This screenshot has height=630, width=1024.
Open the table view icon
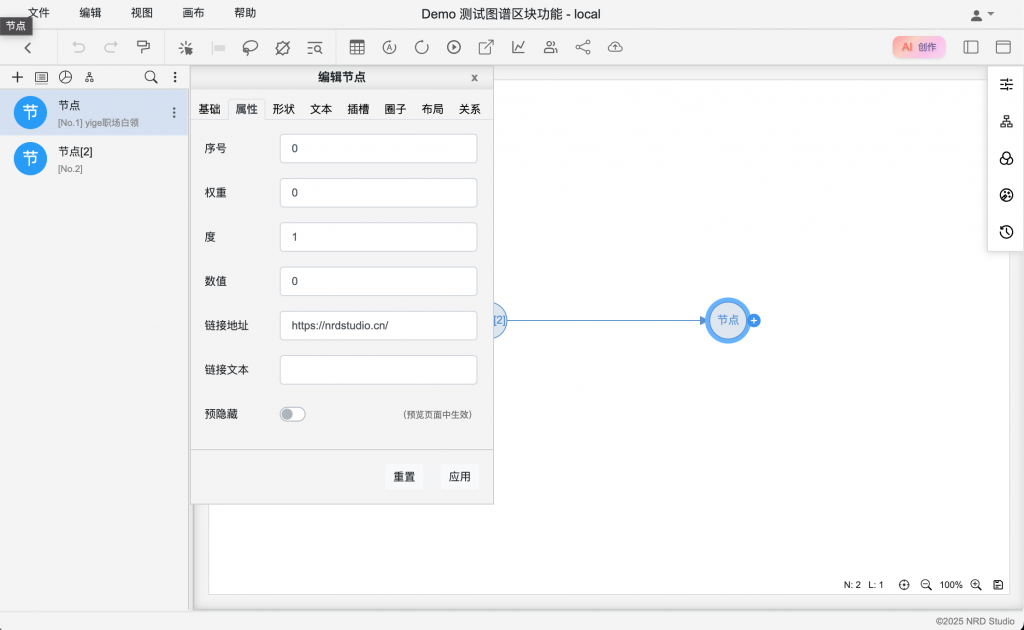point(357,47)
